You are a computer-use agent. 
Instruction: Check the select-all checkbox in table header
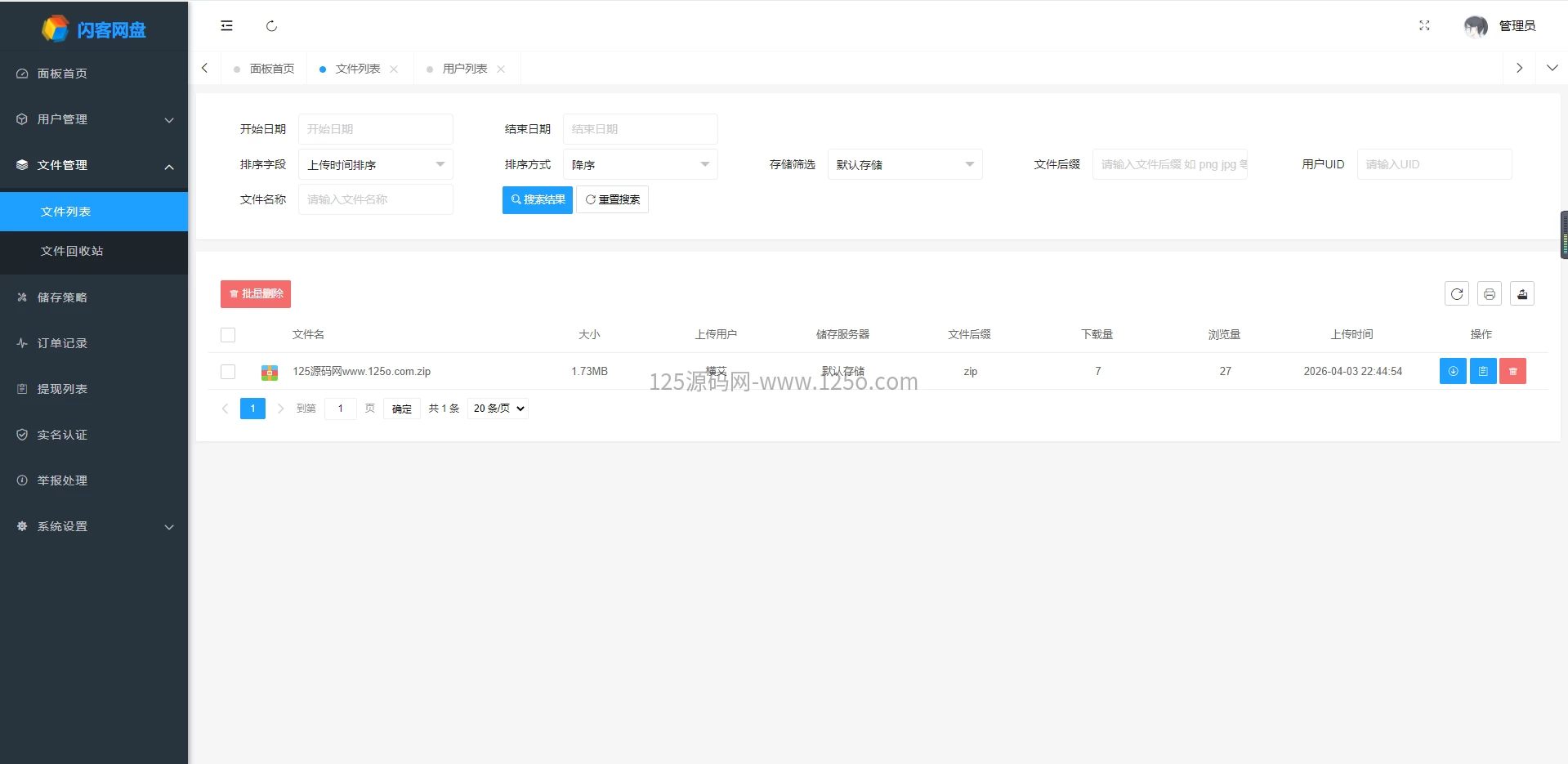[x=228, y=335]
